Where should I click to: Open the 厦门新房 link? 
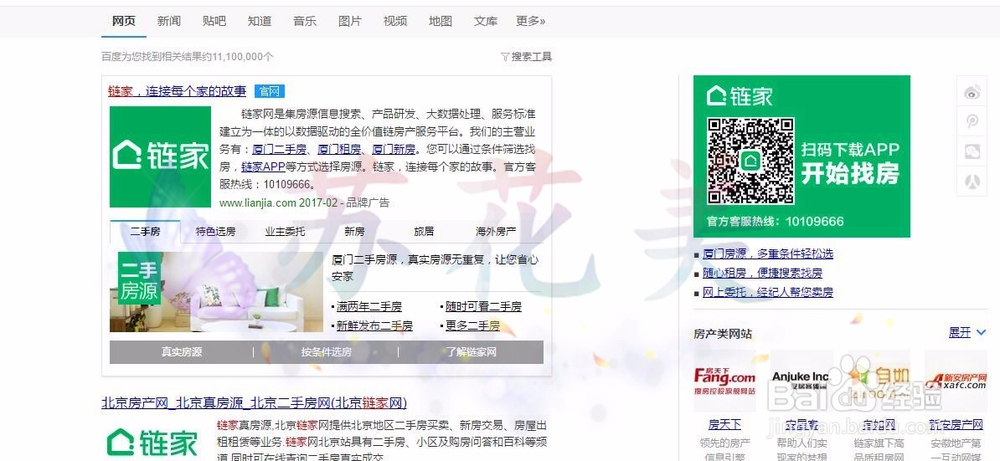(x=393, y=150)
